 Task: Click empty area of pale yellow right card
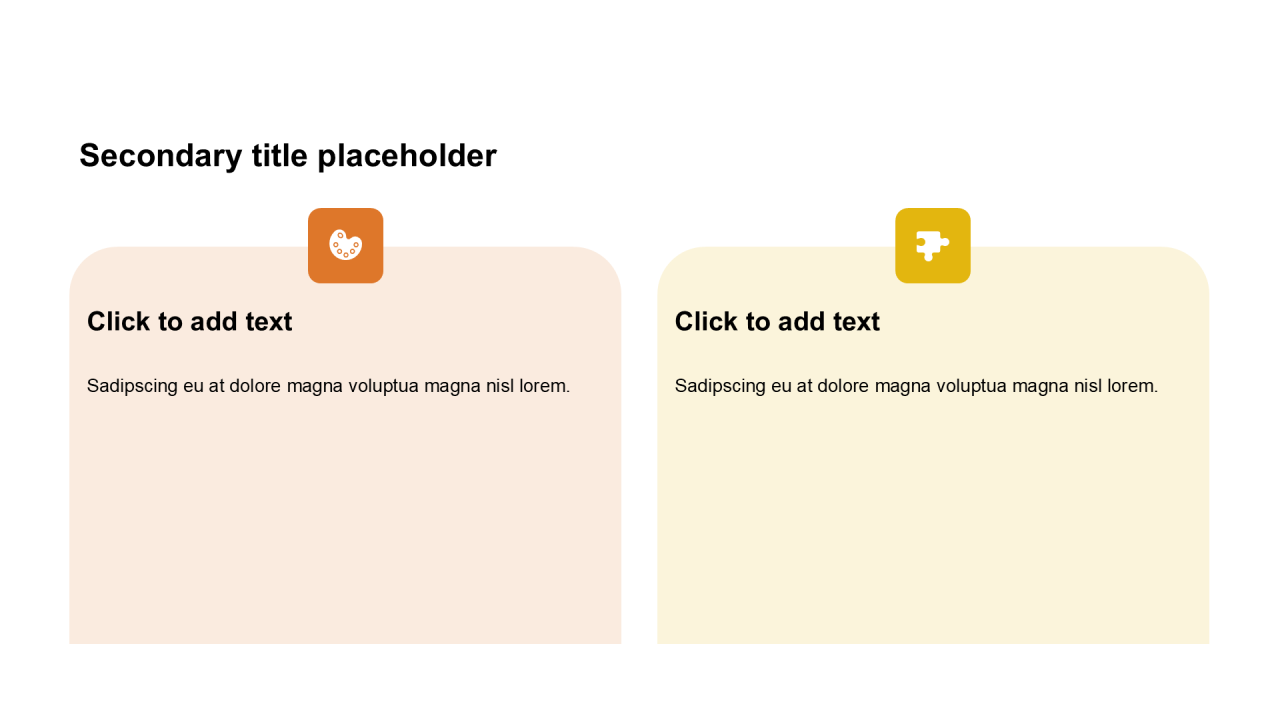932,530
